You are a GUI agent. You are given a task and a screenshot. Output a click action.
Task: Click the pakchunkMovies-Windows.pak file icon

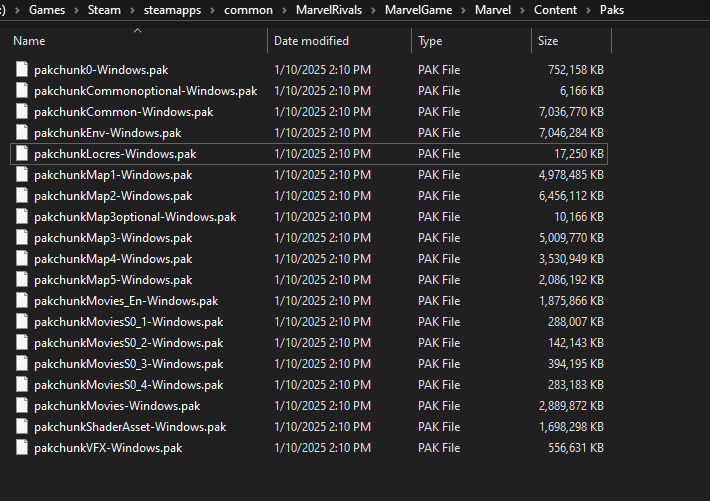click(22, 405)
